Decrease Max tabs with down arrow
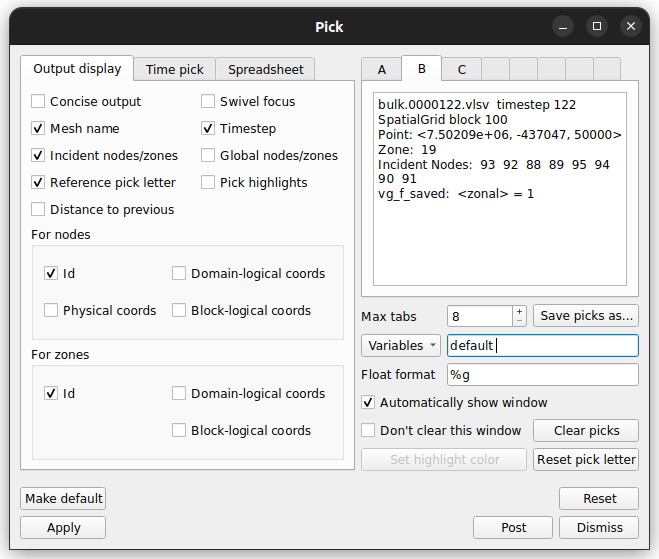Screen dimensions: 659x559 click(x=519, y=321)
